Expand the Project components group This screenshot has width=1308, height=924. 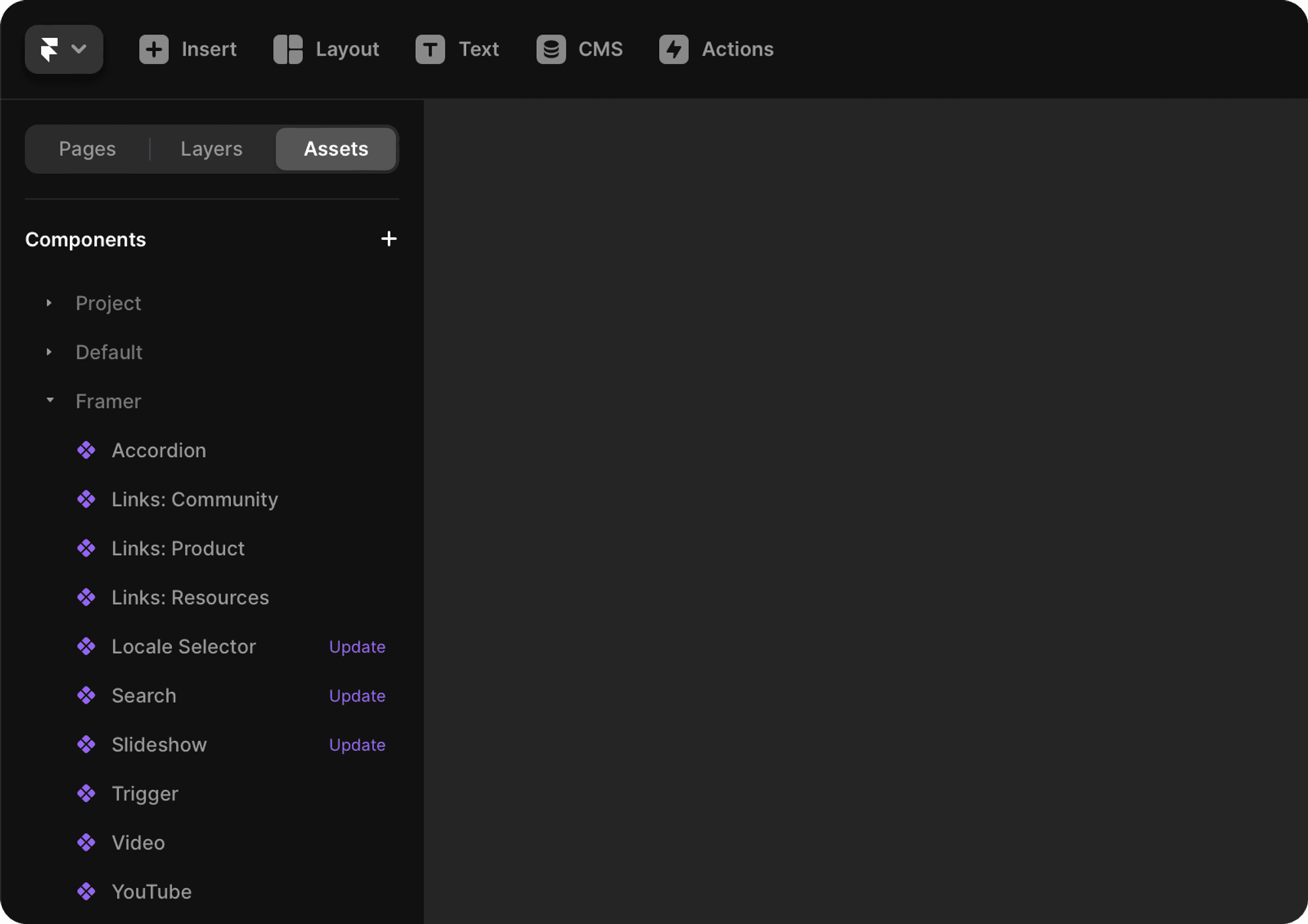click(x=49, y=303)
